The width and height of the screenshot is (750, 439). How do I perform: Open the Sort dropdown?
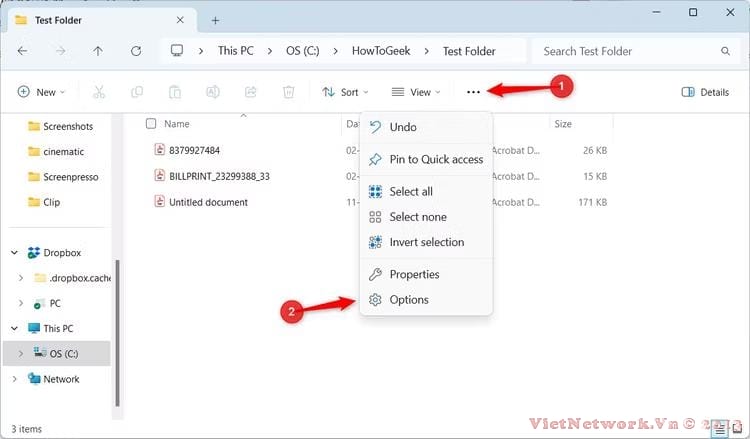tap(345, 92)
